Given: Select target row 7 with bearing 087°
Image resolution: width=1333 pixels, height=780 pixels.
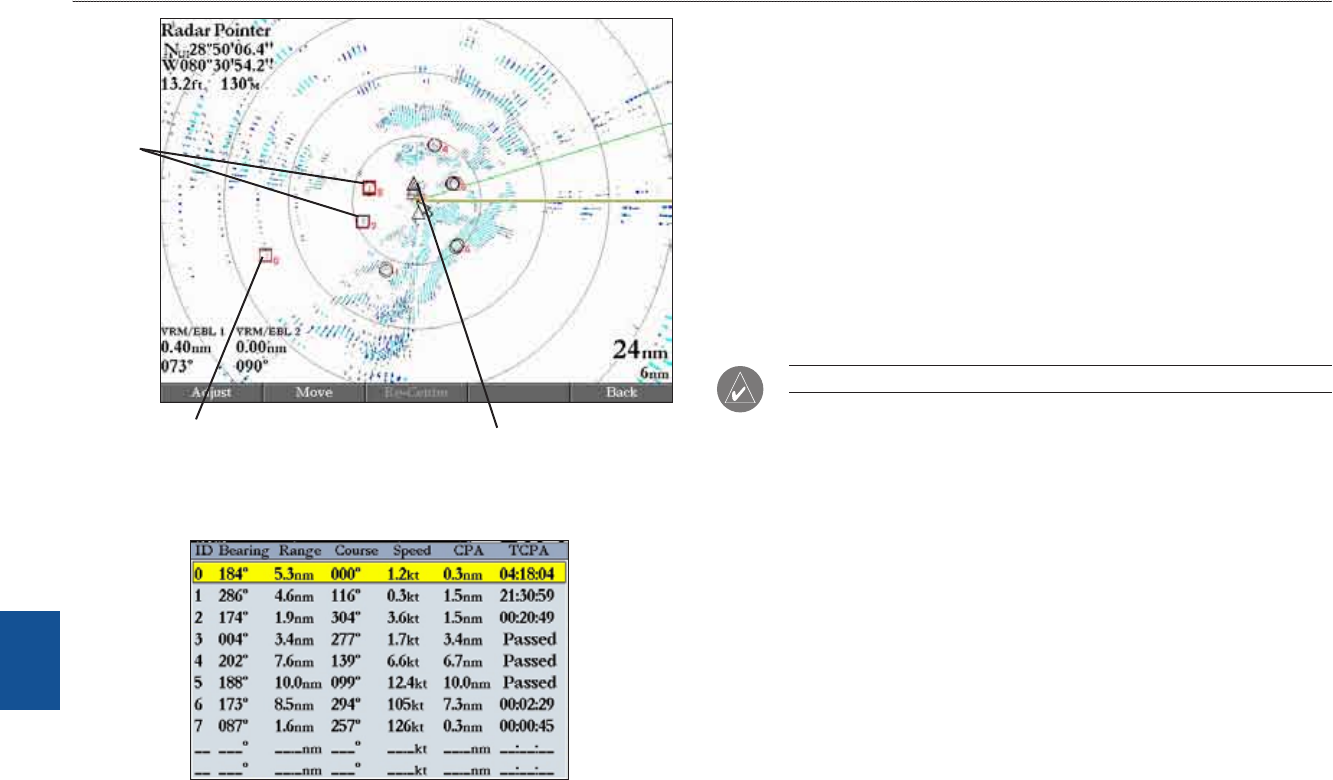Looking at the screenshot, I should tap(379, 726).
